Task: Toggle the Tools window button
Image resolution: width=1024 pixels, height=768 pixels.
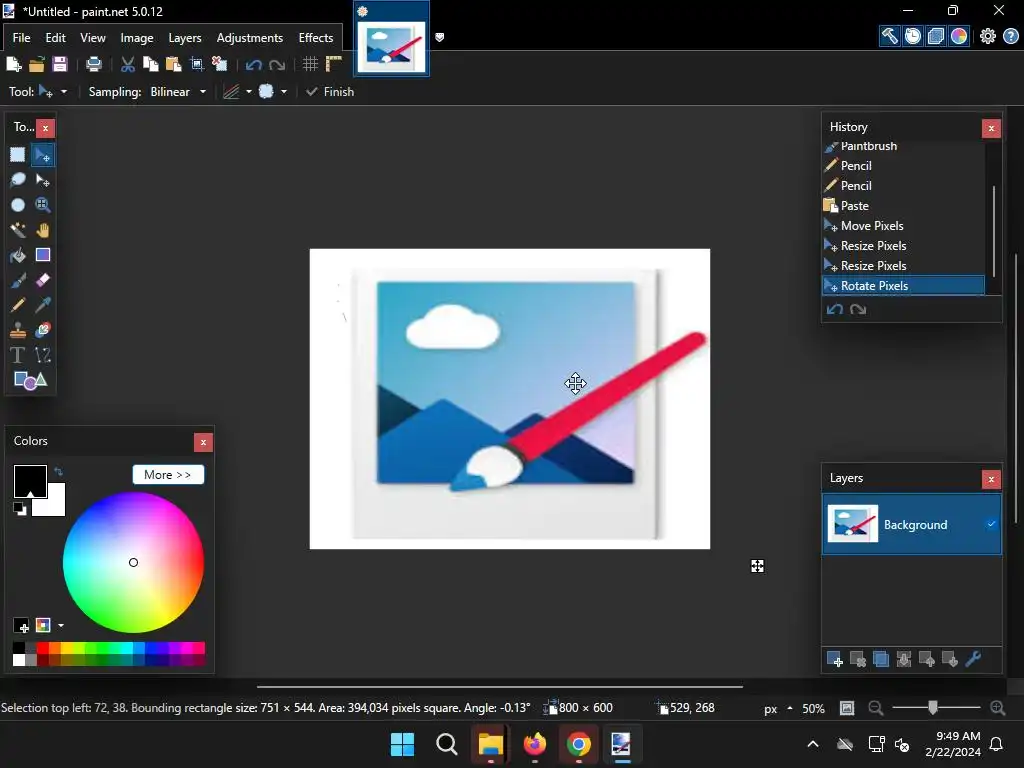Action: 889,36
